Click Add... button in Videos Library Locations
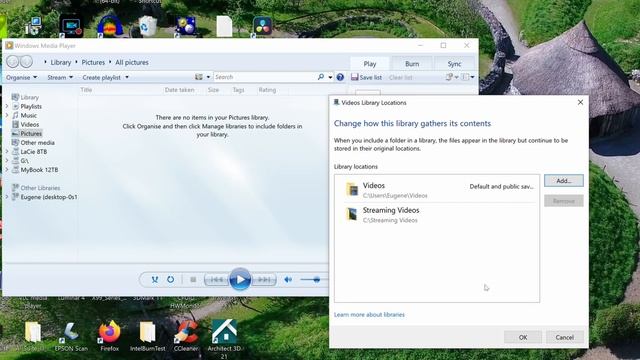Viewport: 640px width, 360px height. coord(564,180)
